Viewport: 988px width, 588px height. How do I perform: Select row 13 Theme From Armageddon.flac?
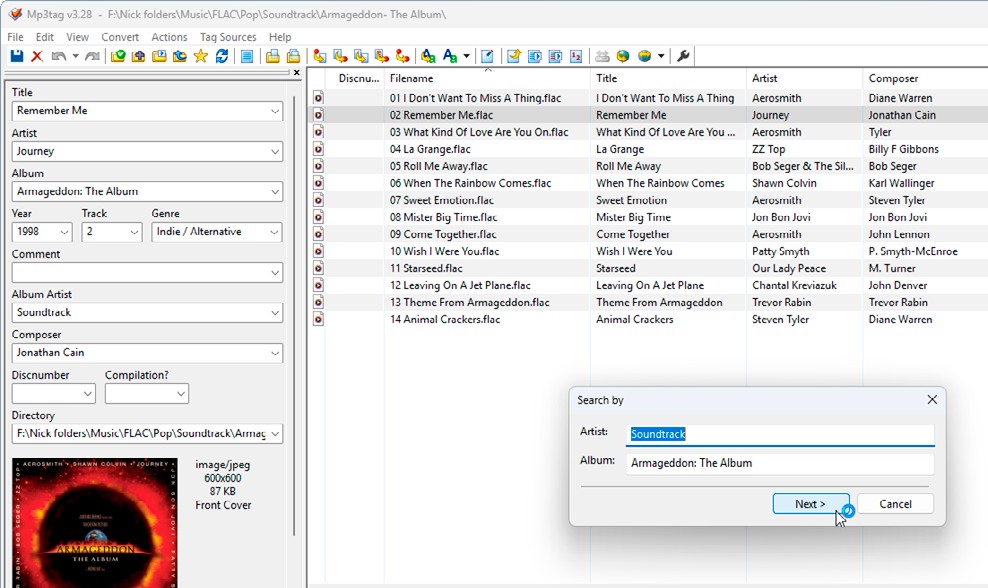coord(648,302)
